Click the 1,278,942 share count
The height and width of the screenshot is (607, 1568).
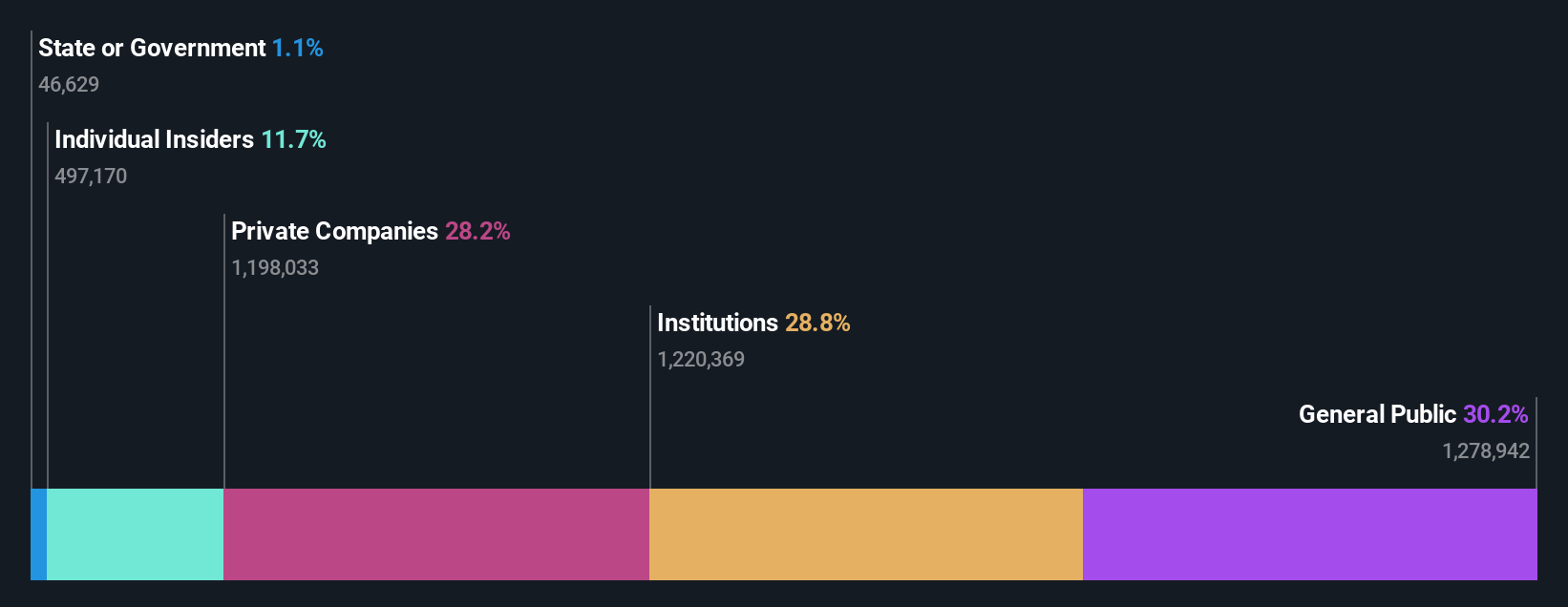1486,450
